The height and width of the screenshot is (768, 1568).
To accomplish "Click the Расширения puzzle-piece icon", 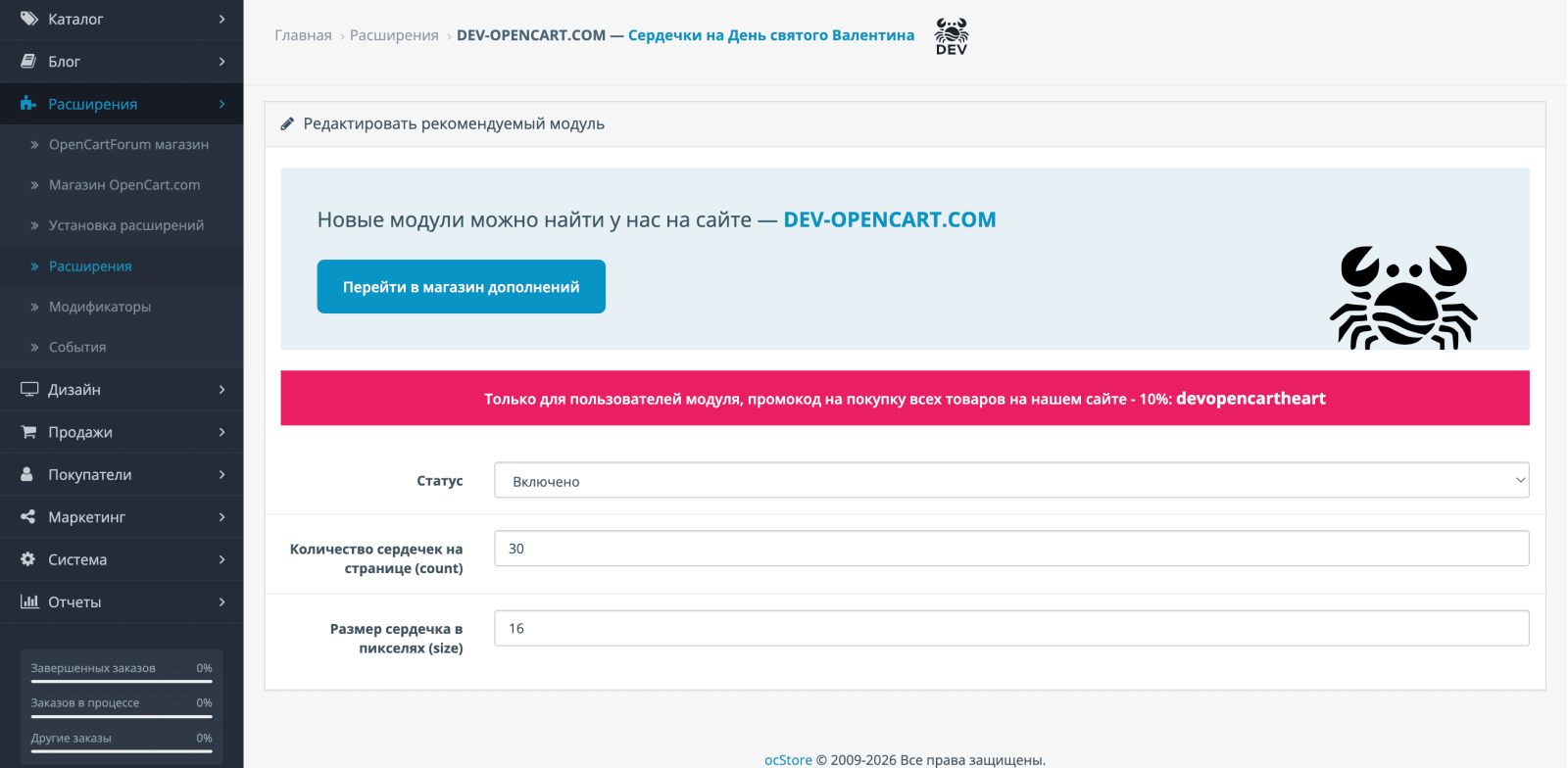I will (28, 104).
